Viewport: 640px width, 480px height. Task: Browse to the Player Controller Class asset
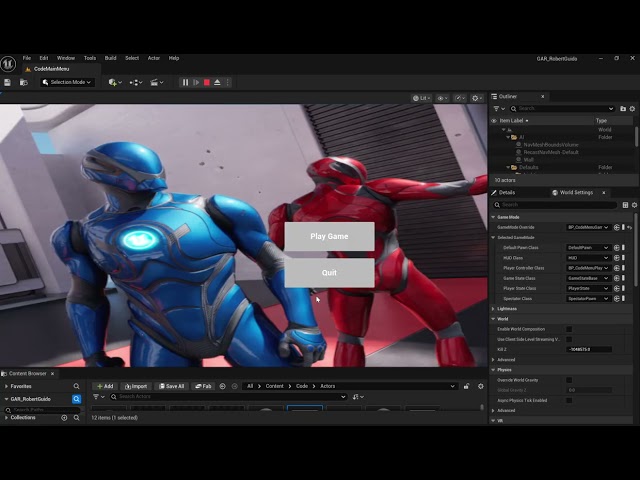point(617,268)
